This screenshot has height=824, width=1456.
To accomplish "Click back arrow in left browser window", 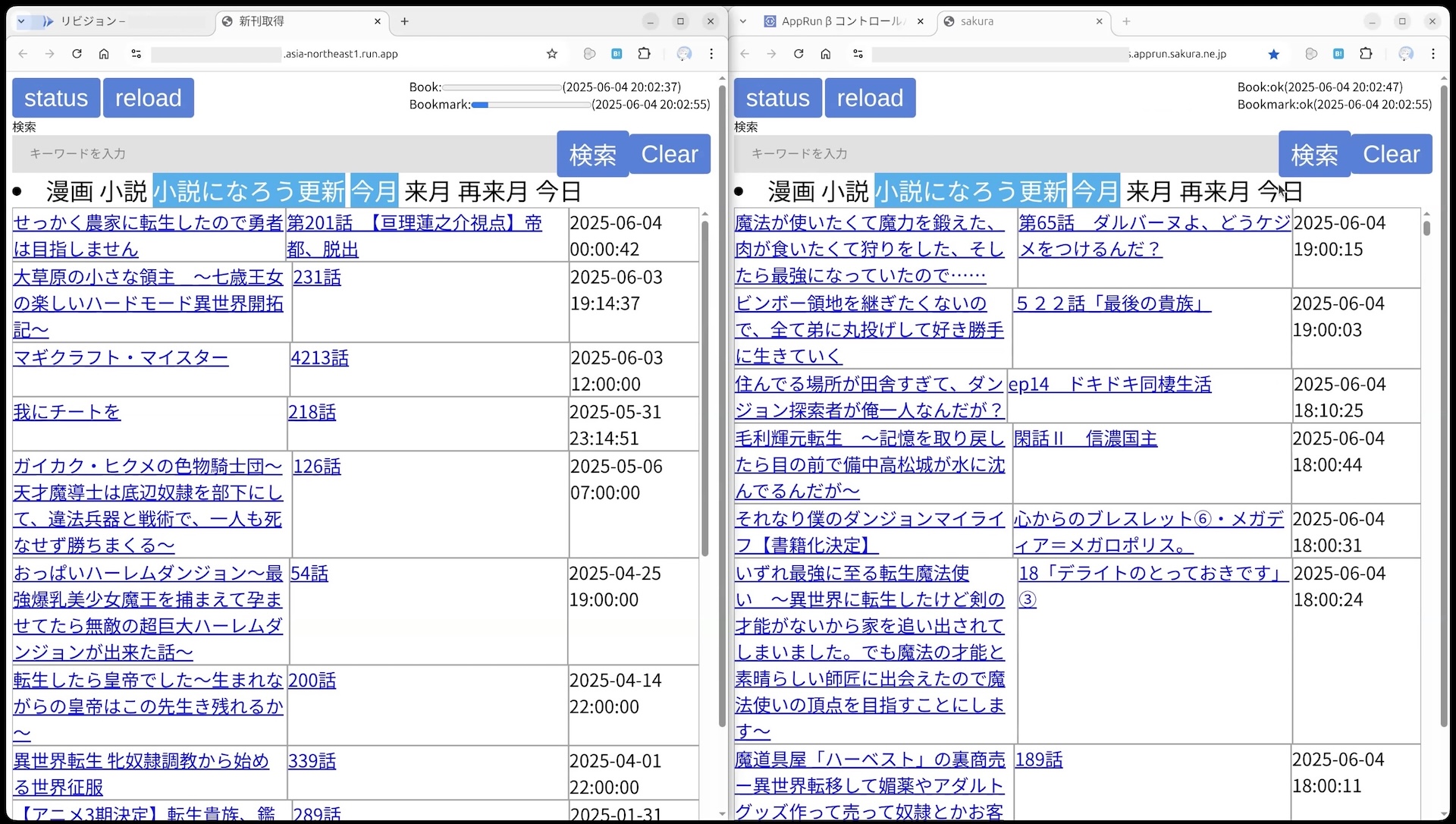I will tap(24, 54).
